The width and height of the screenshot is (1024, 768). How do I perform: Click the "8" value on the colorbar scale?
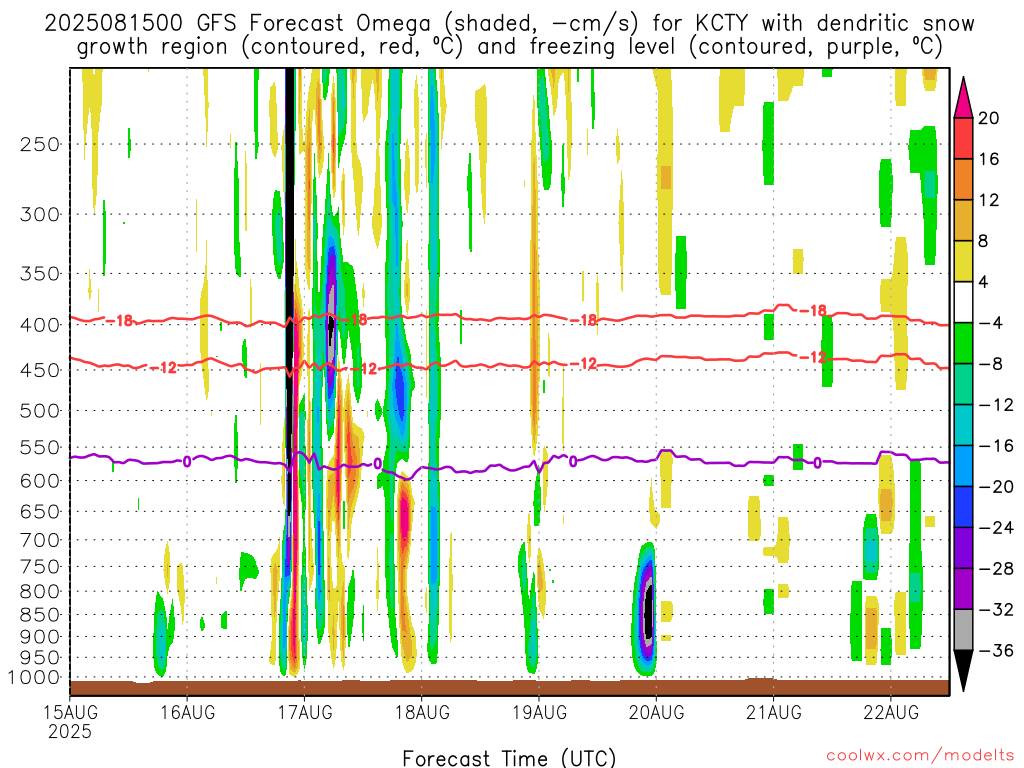984,241
